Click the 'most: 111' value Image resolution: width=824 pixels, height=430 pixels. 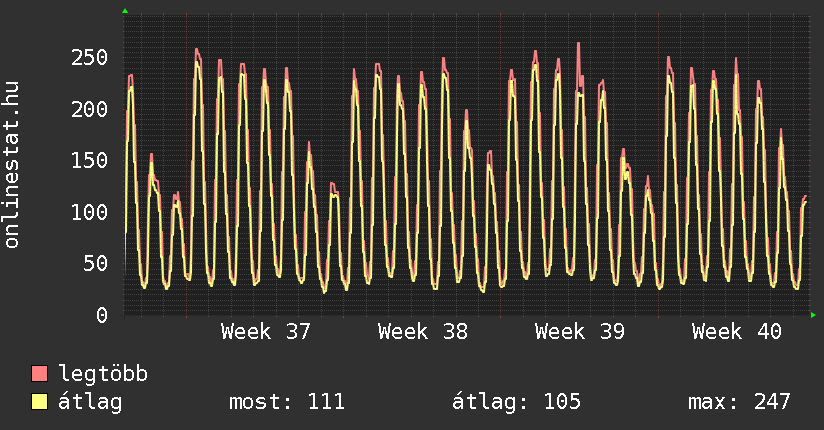pos(287,402)
